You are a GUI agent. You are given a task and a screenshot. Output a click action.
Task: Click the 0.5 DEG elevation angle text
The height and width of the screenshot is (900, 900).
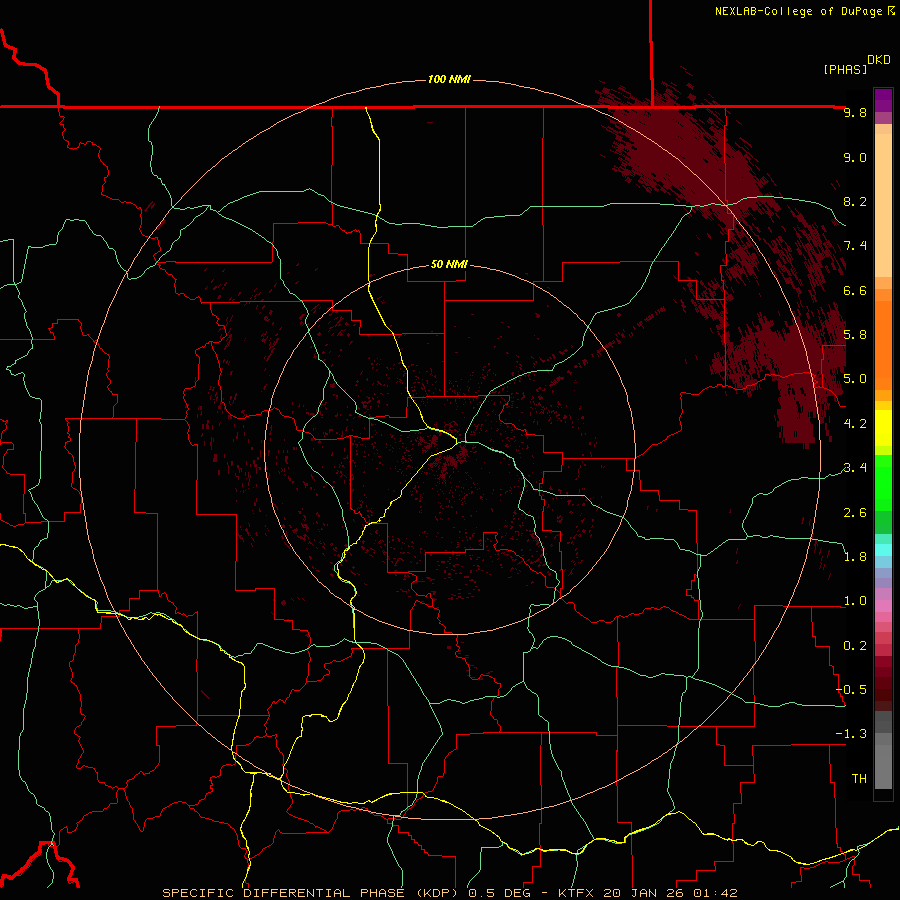pos(502,893)
